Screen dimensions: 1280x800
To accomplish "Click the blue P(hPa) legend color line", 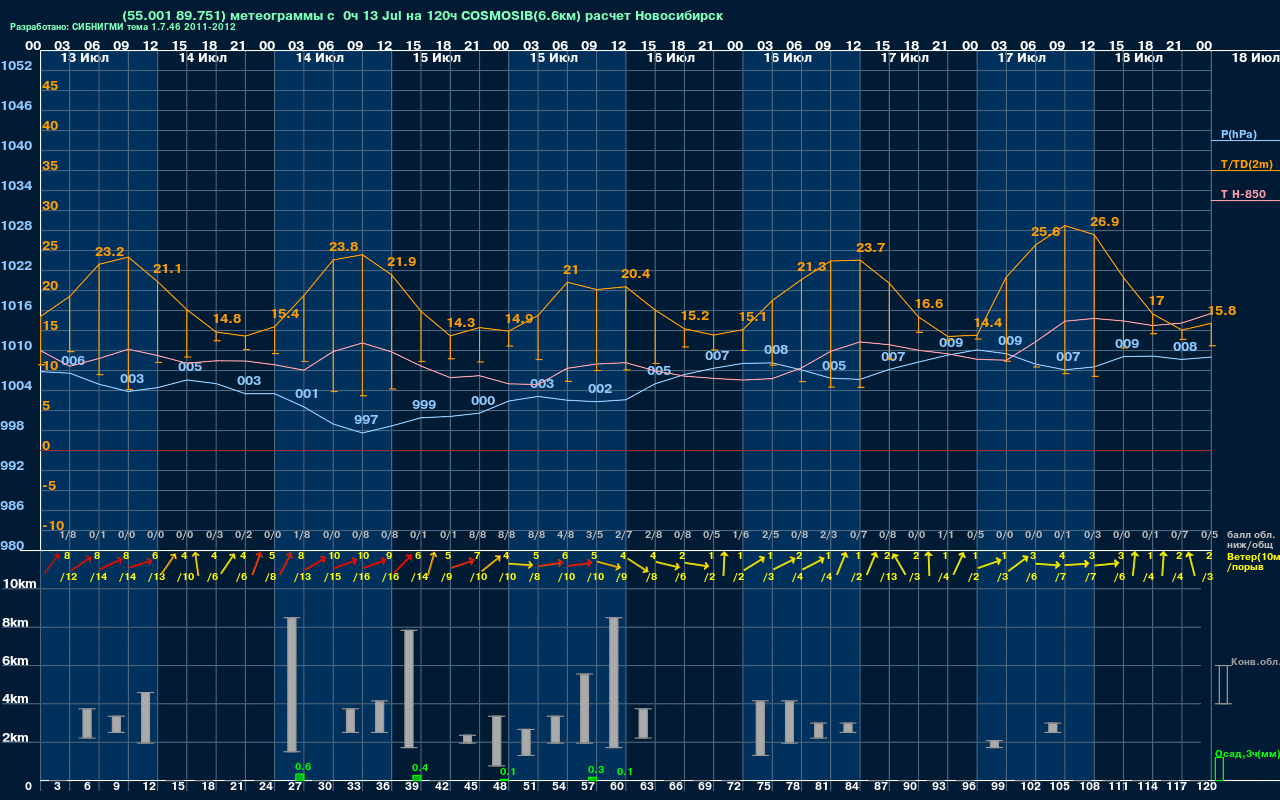I will [x=1246, y=141].
